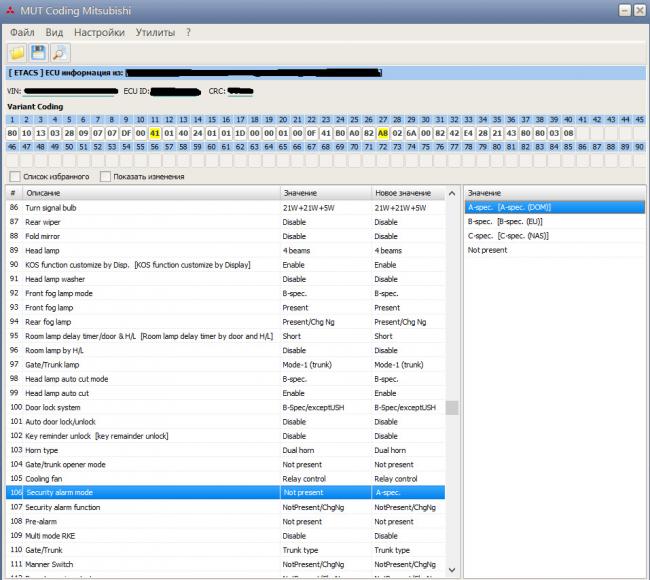Screen dimensions: 650x580
Task: Click the Mitsubishi logo in title bar
Action: point(10,10)
